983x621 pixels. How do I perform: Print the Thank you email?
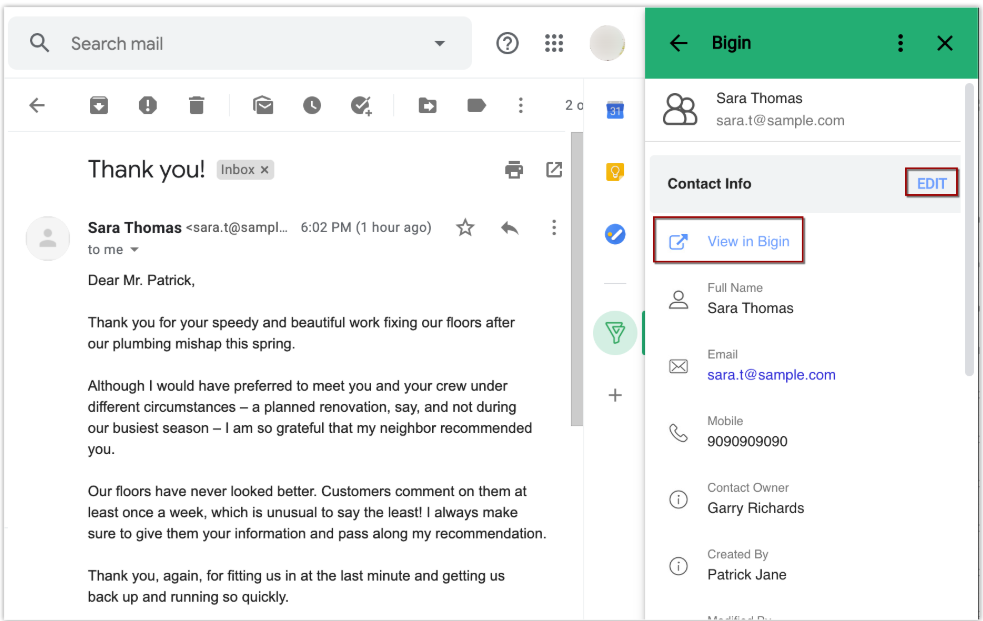coord(514,169)
